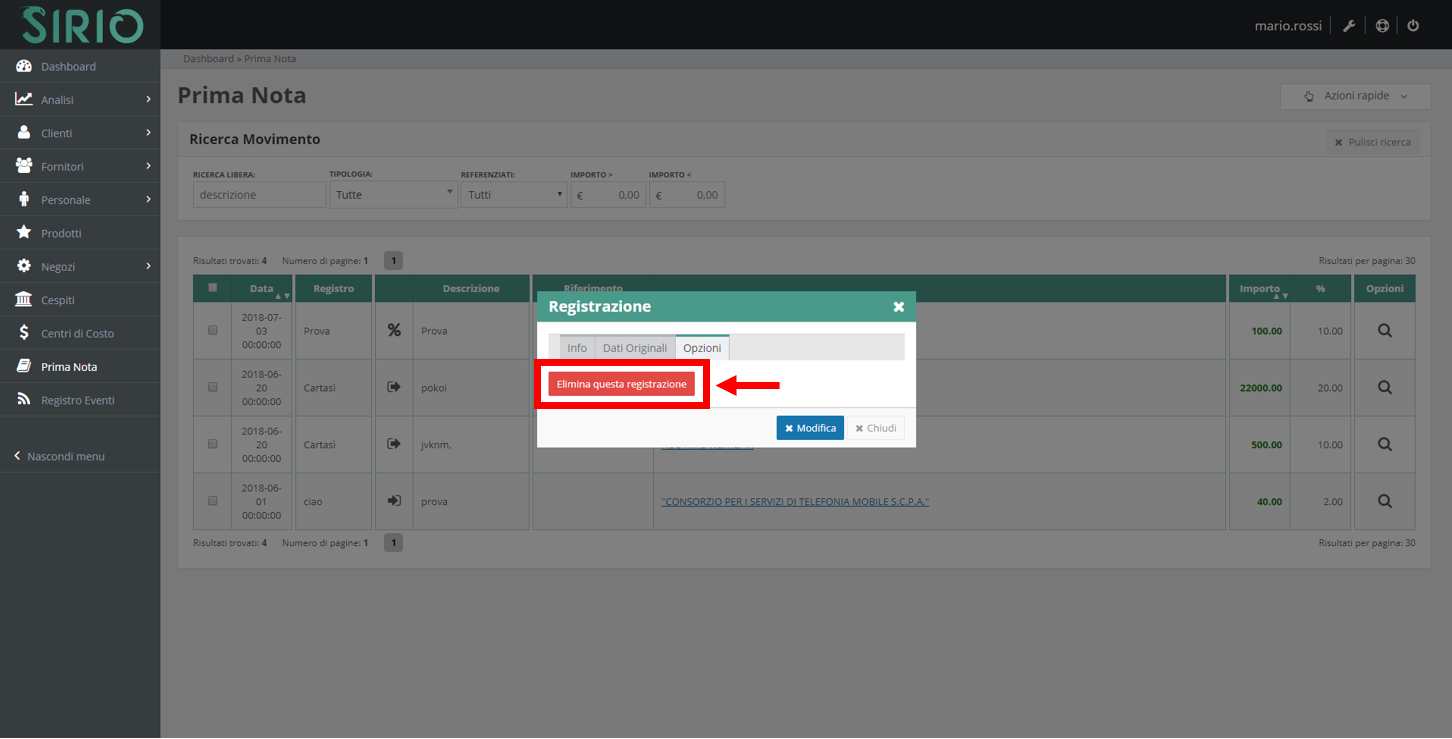Open the help lifebuoy icon
This screenshot has width=1452, height=739.
pyautogui.click(x=1382, y=26)
